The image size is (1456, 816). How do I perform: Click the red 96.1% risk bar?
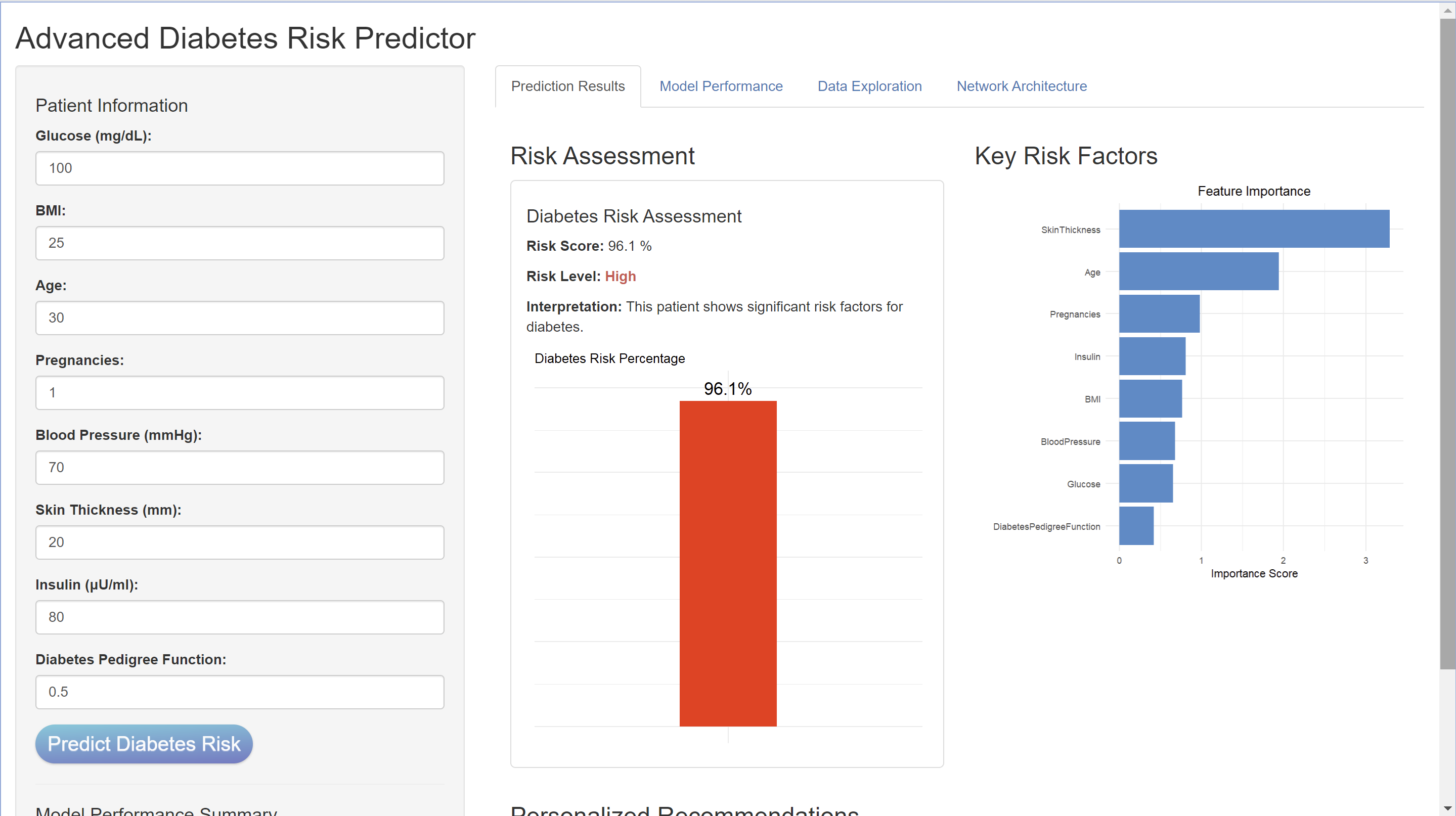(x=727, y=563)
